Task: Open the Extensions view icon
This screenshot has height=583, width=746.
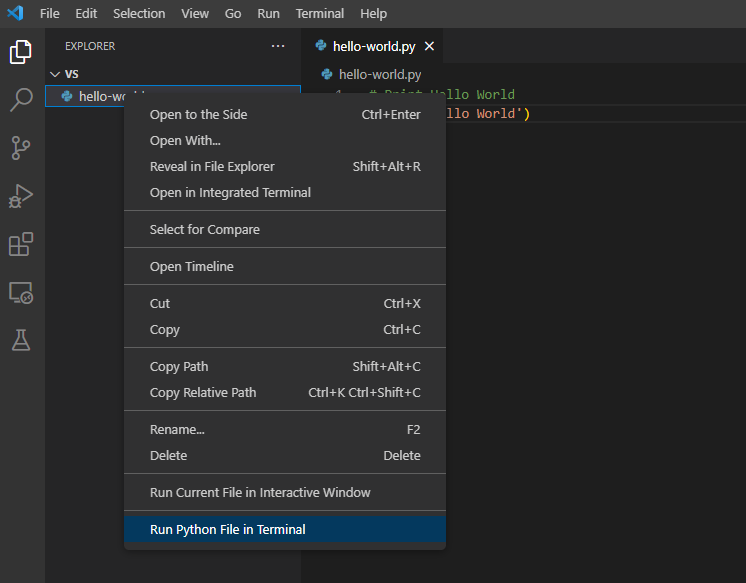Action: (21, 244)
